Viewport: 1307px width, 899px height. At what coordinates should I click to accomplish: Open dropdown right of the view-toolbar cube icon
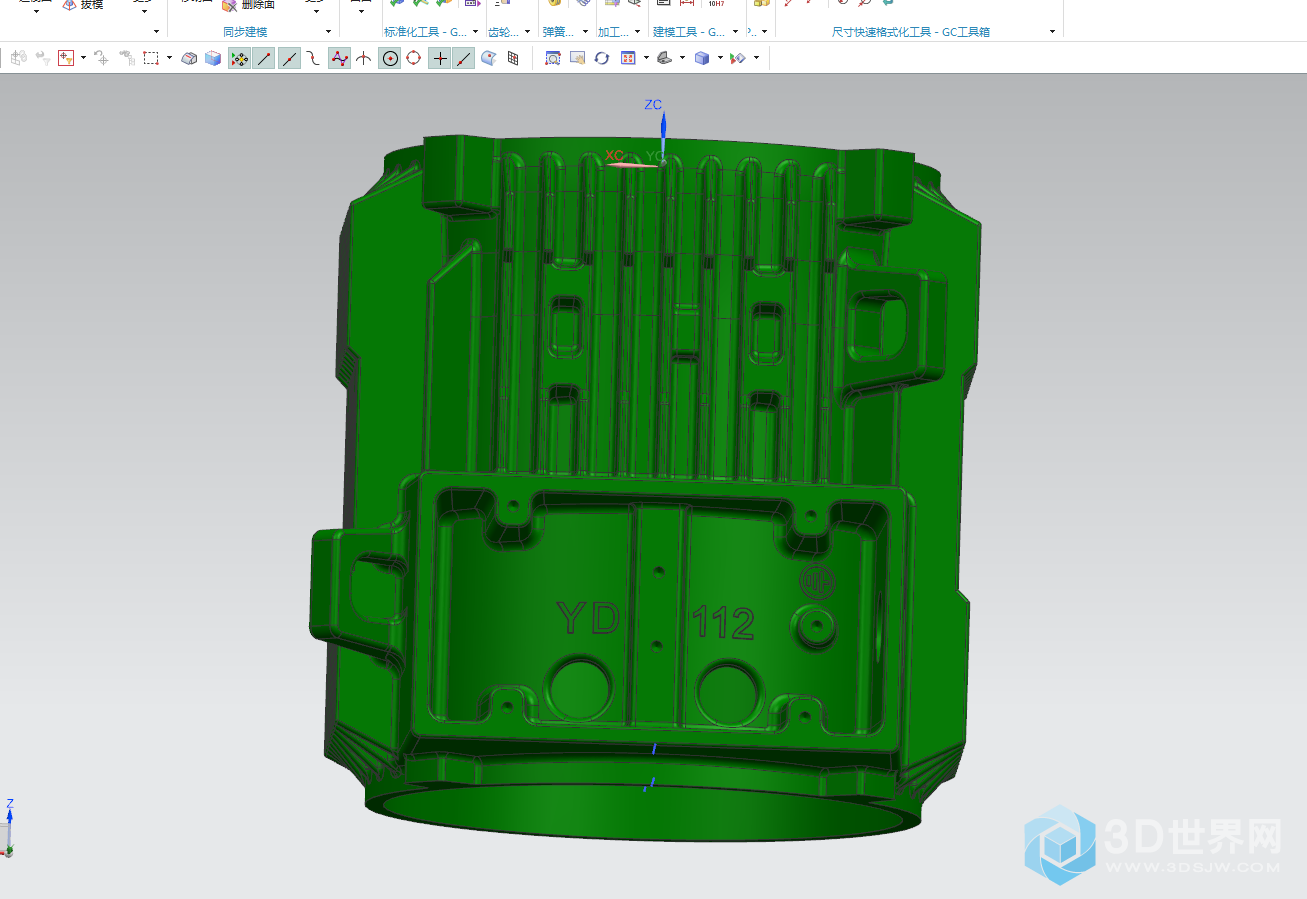[x=720, y=58]
